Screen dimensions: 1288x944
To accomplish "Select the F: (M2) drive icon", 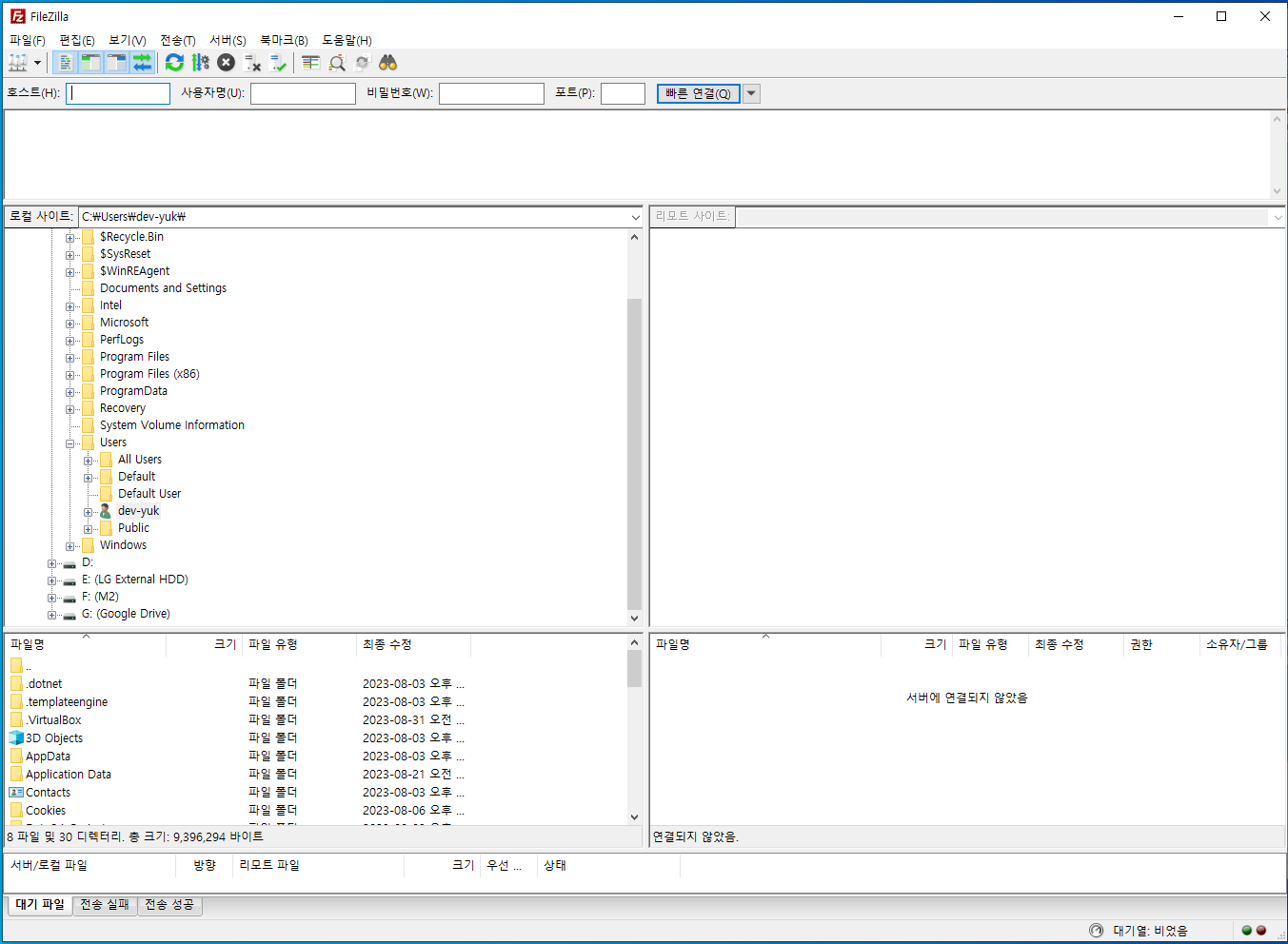I will [x=69, y=598].
